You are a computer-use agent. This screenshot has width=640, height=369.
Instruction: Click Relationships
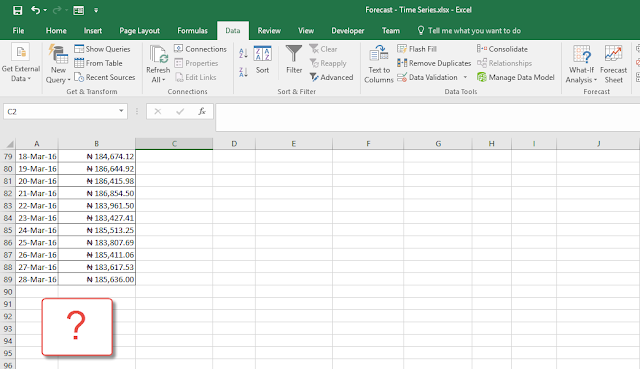tap(504, 63)
